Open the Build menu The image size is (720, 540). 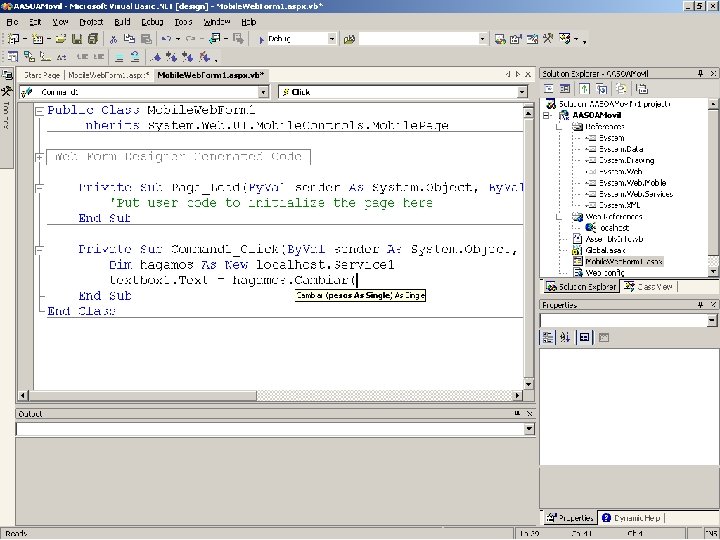click(x=122, y=22)
